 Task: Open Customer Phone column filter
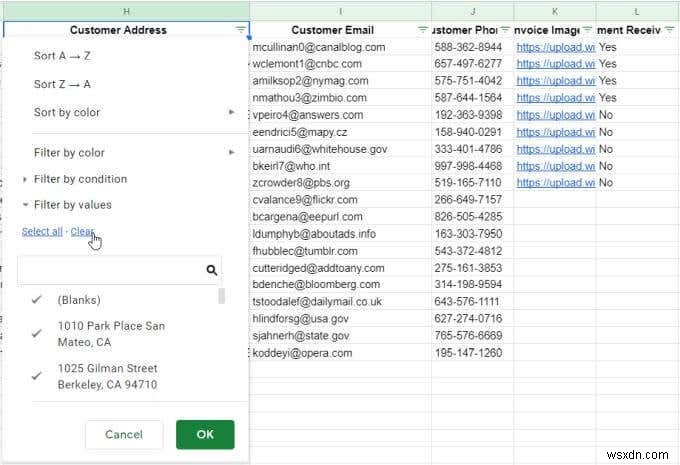pyautogui.click(x=504, y=30)
